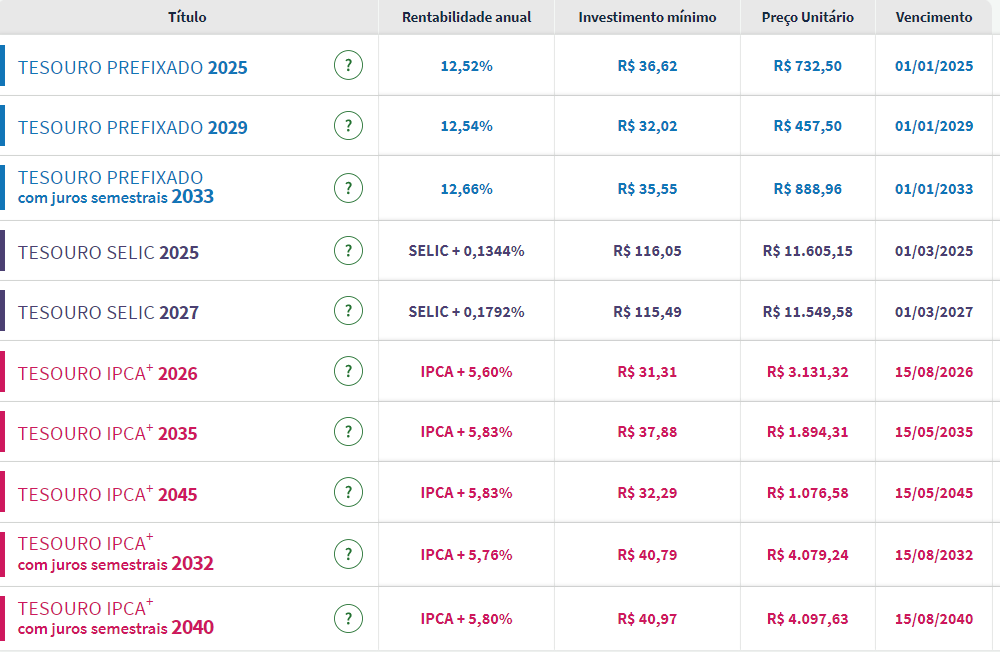Open help info for TESOURO IPCA+ 2045
Image resolution: width=1000 pixels, height=652 pixels.
point(348,491)
